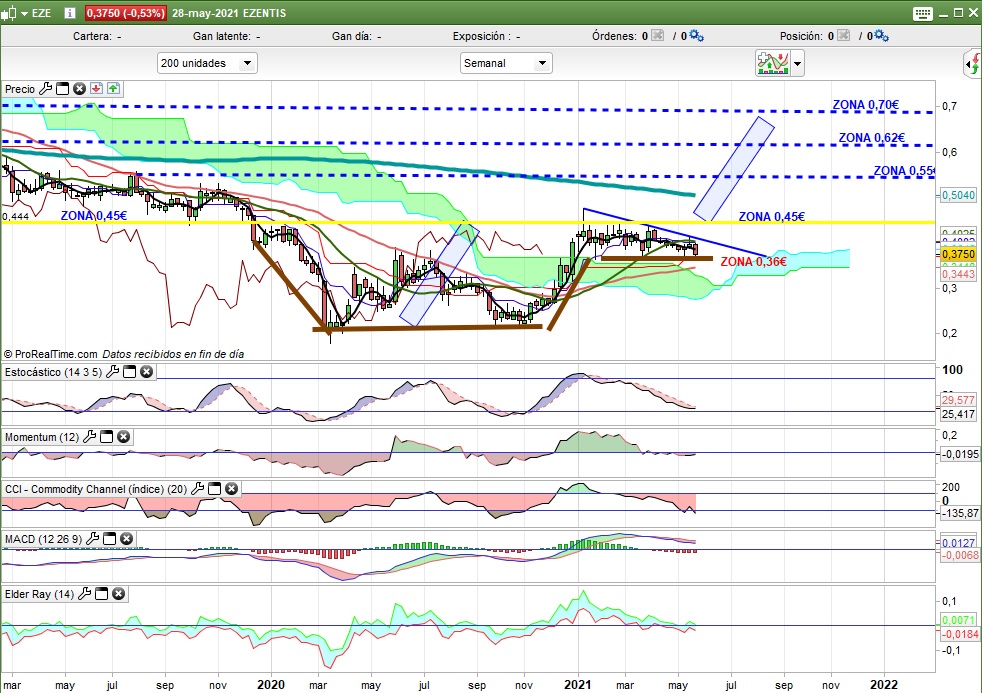984x693 pixels.
Task: Open Momentum (12) wrench settings
Action: tap(90, 437)
